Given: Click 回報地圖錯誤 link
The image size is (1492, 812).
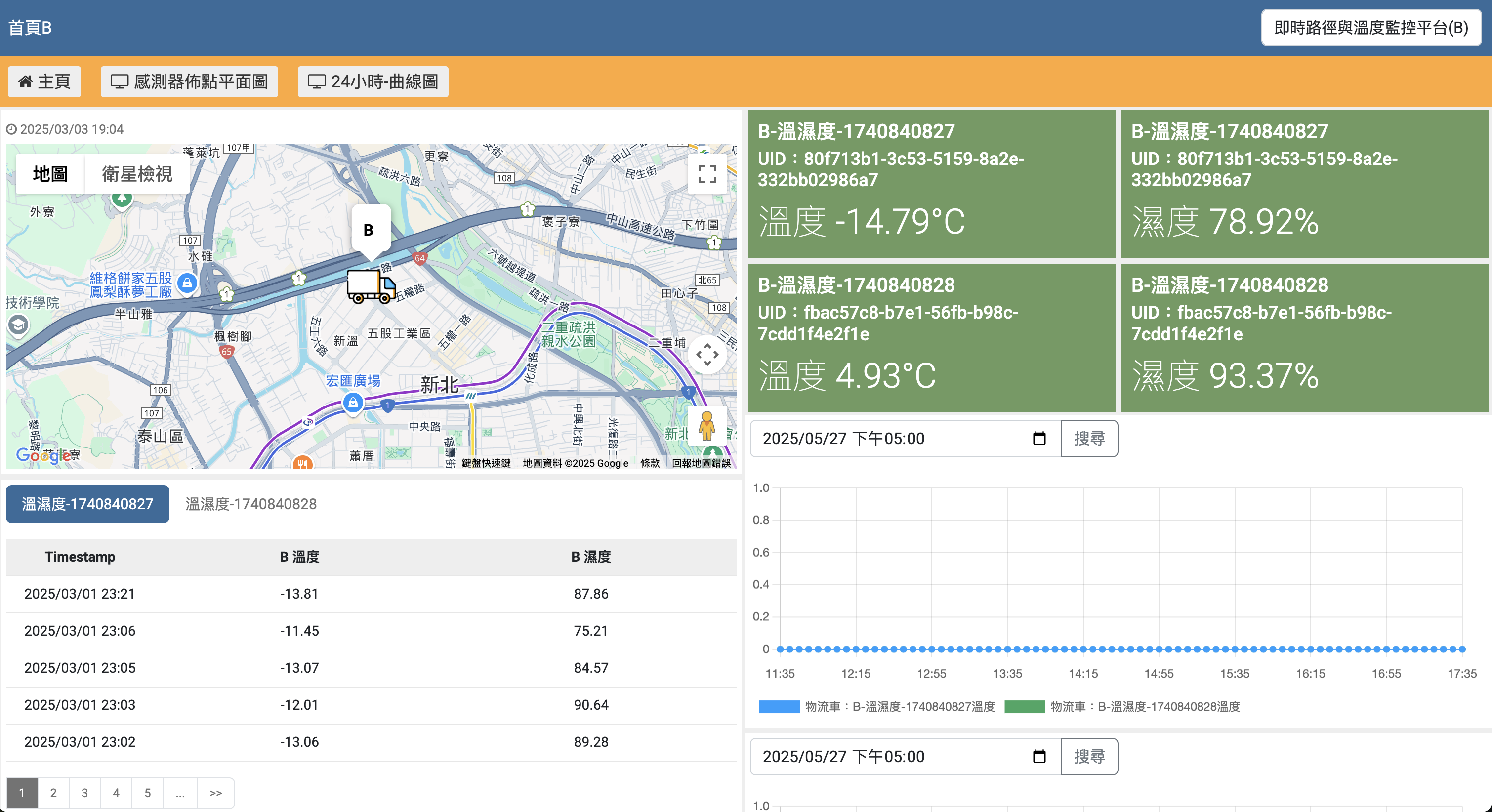Looking at the screenshot, I should [x=701, y=463].
